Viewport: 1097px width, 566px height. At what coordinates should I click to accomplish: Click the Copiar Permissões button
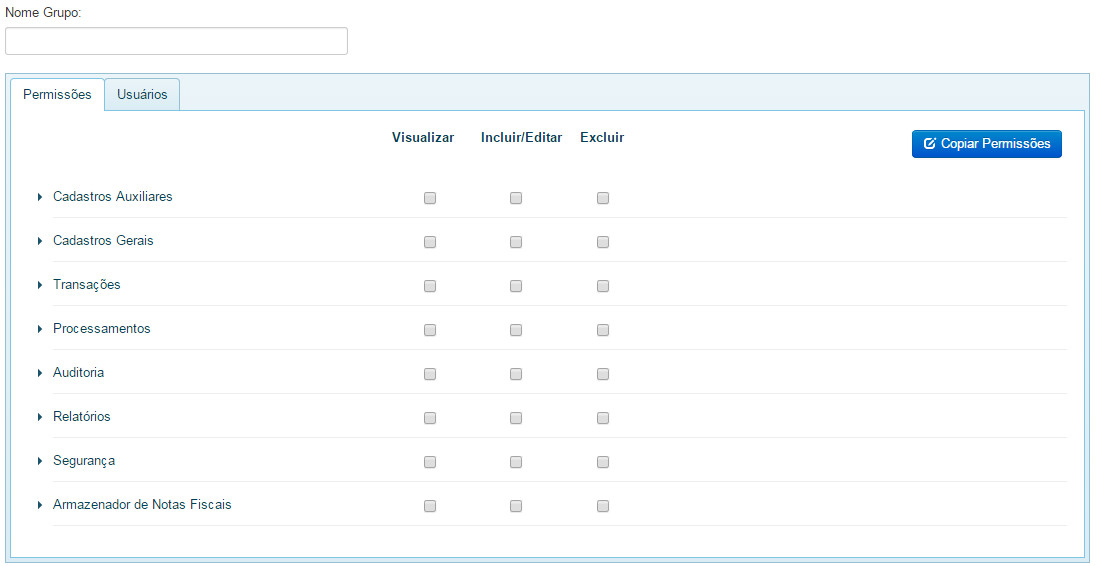pyautogui.click(x=986, y=143)
